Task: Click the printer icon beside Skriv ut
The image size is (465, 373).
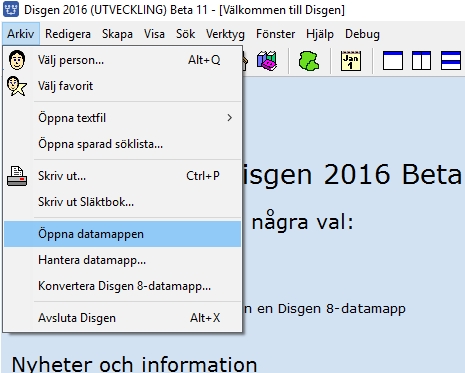Action: pos(17,176)
